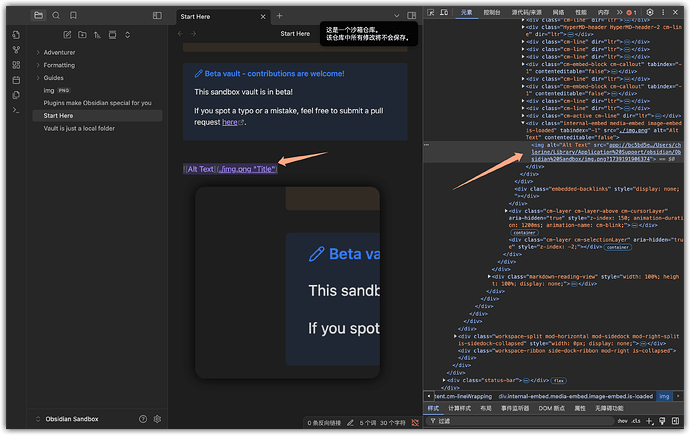Open graph view from the ribbon
This screenshot has width=690, height=435.
(16, 50)
